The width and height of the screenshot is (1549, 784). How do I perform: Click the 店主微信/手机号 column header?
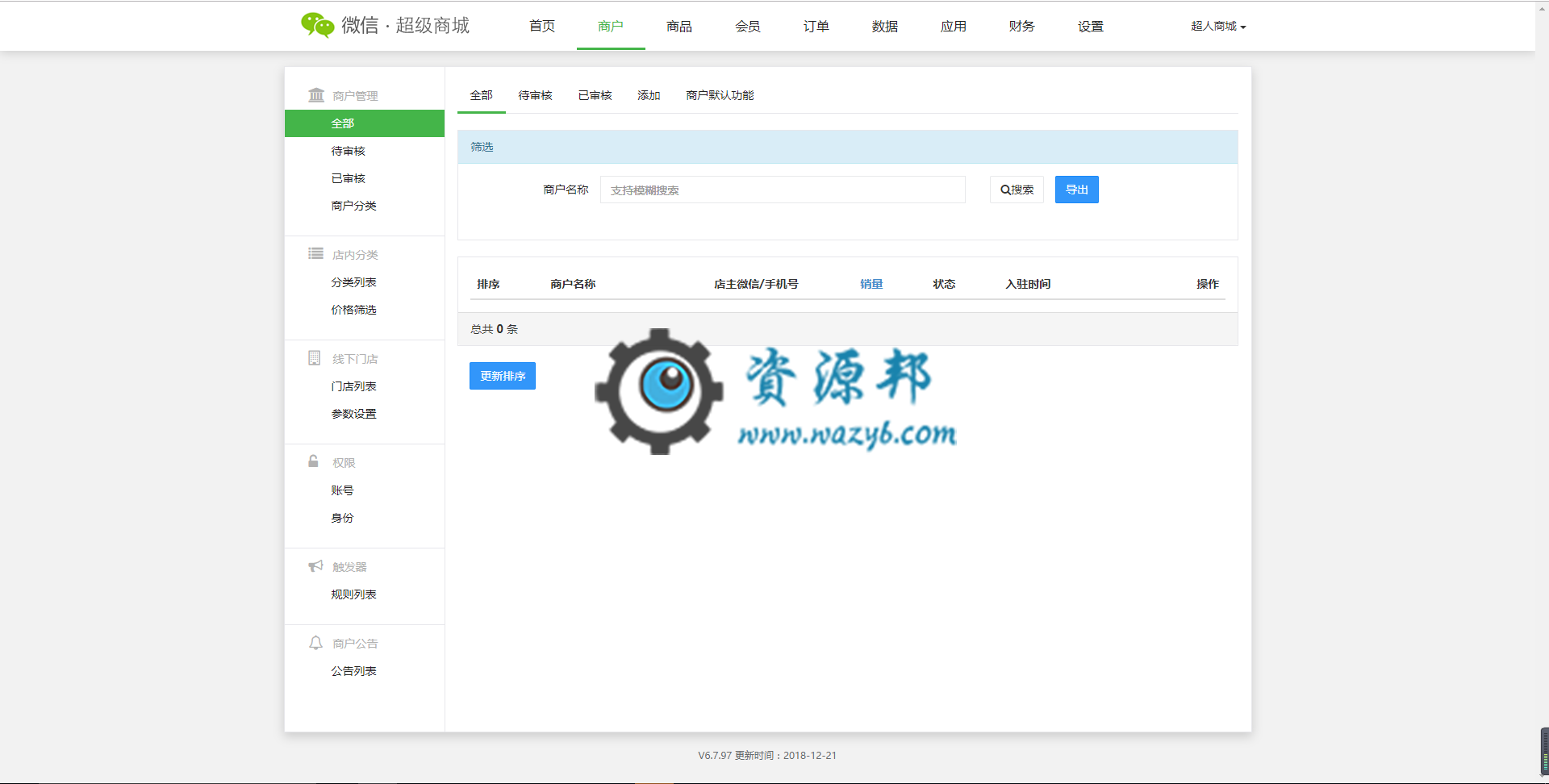[x=756, y=284]
